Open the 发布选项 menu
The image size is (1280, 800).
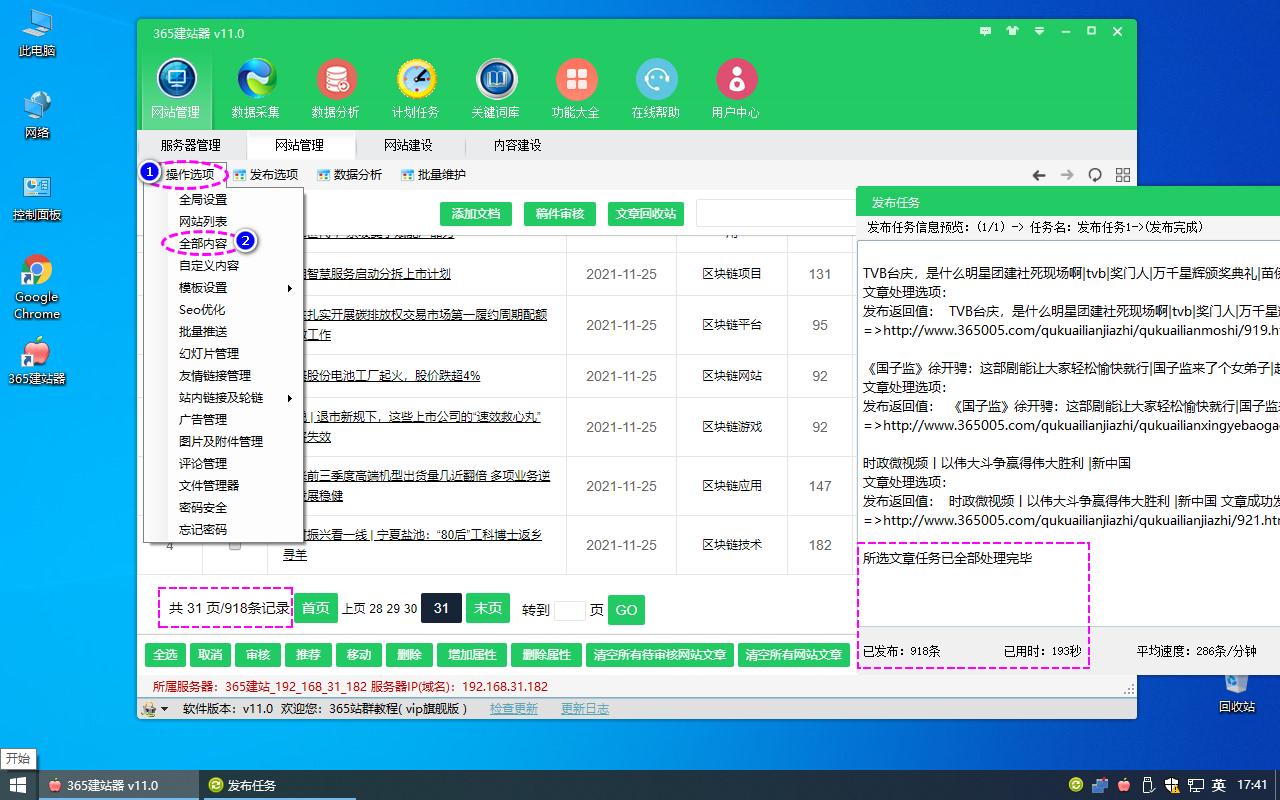[x=266, y=175]
